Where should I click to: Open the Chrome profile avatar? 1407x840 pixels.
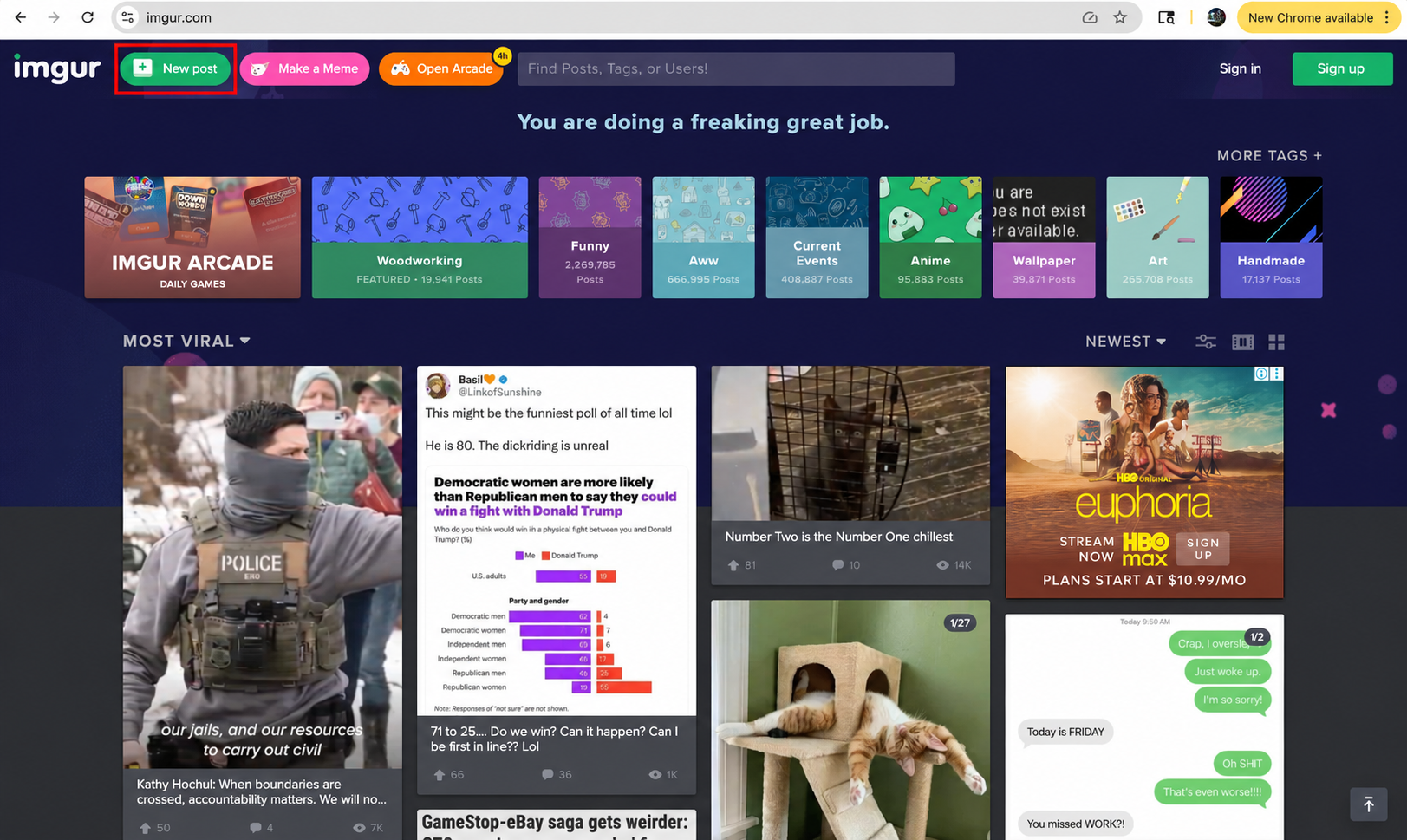1216,17
